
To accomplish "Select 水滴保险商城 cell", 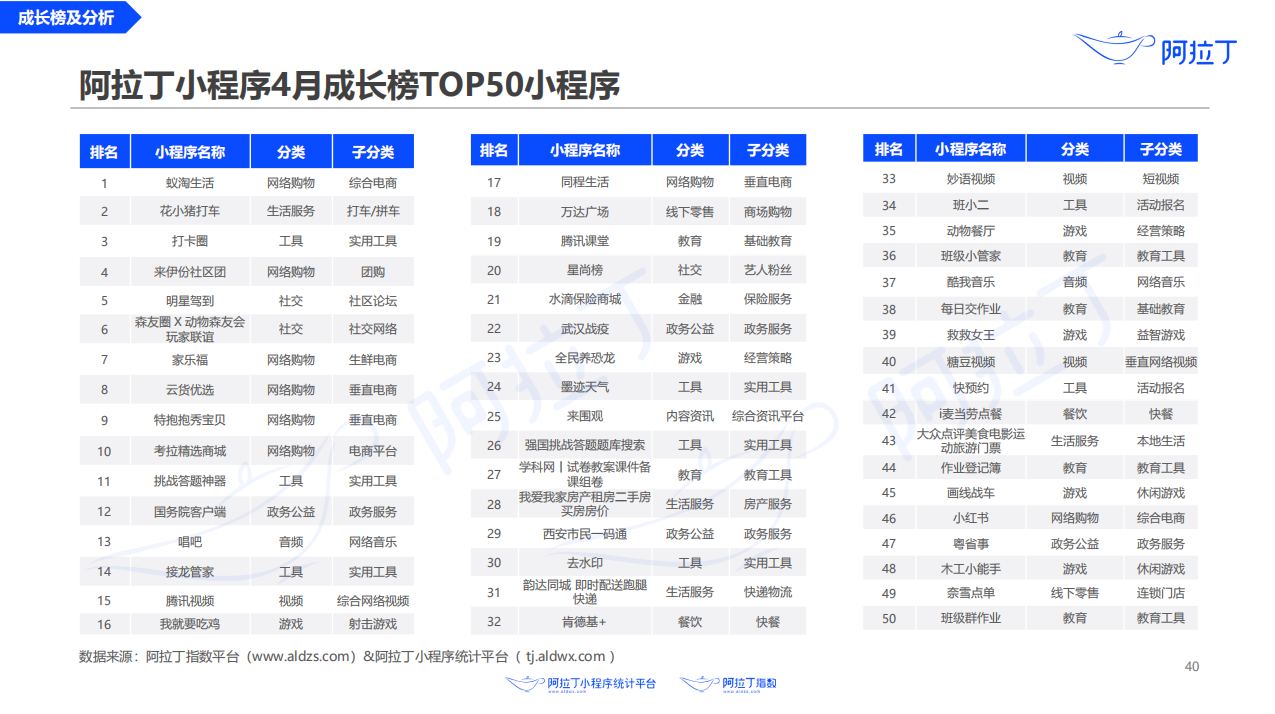I will tap(585, 299).
